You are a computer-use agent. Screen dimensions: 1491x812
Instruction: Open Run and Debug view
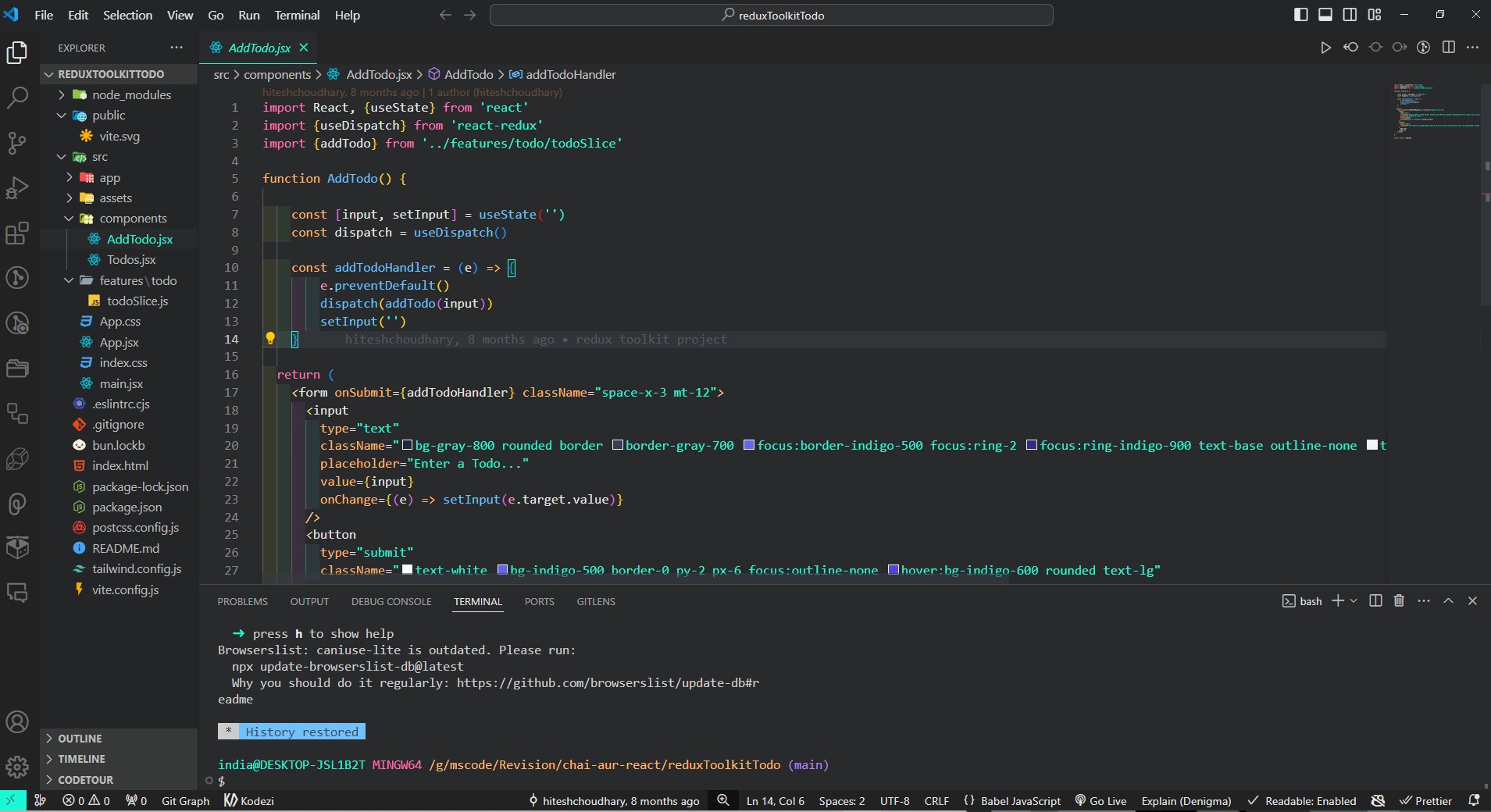coord(17,187)
